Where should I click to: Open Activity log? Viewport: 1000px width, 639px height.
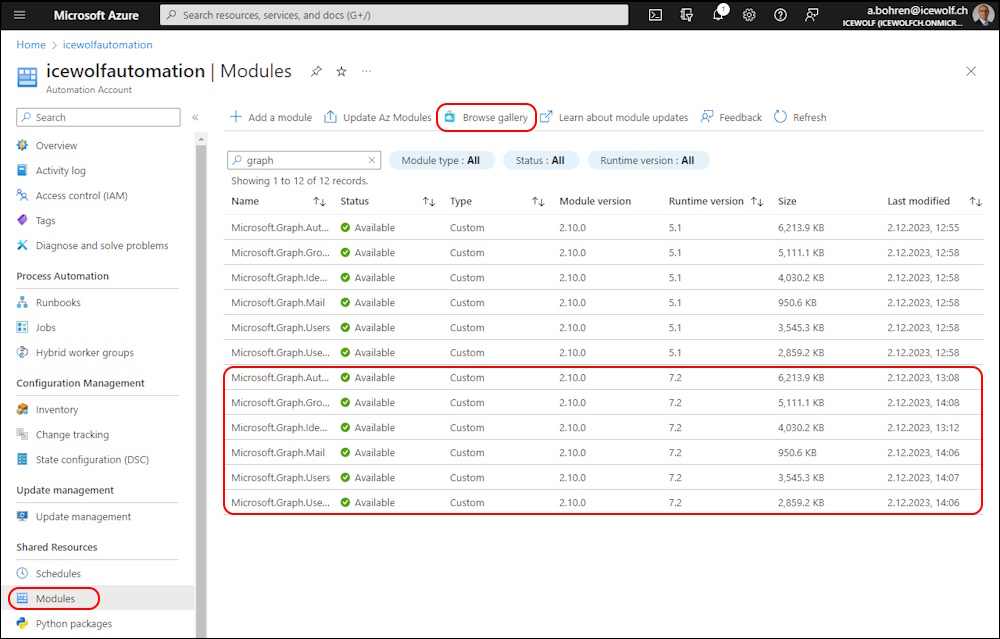point(61,170)
